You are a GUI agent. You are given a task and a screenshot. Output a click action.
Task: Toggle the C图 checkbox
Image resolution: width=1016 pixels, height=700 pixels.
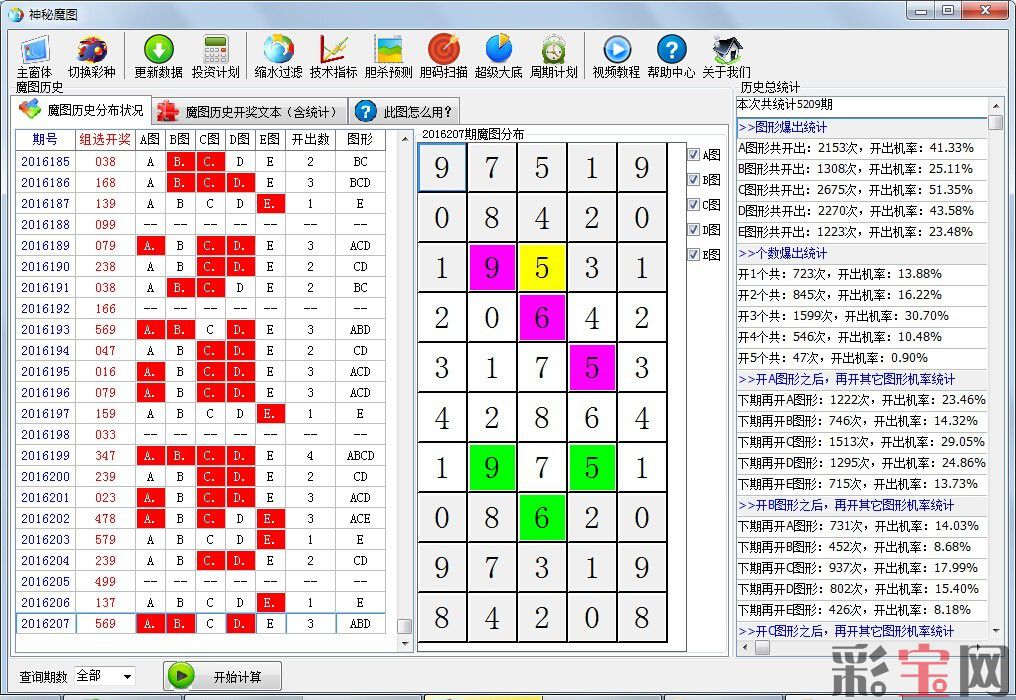pyautogui.click(x=694, y=205)
